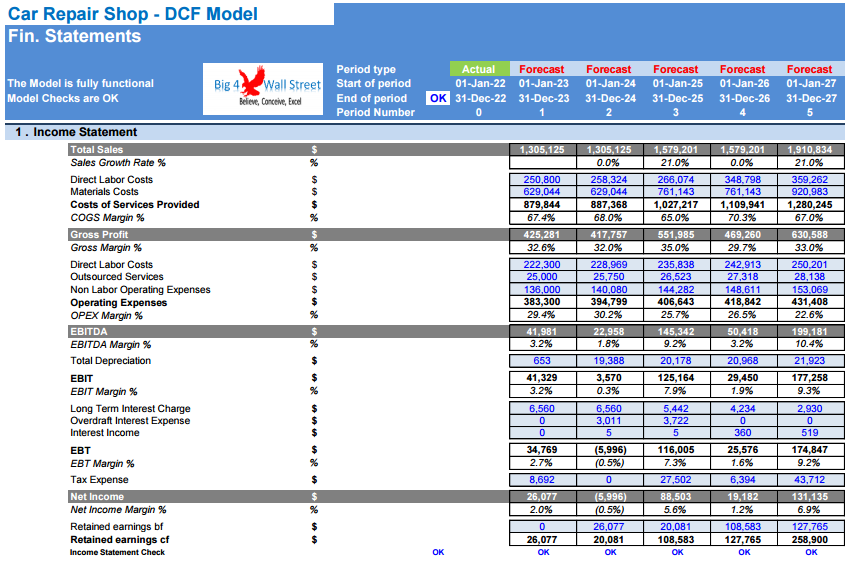Select the blue OK model check cell

[x=438, y=98]
